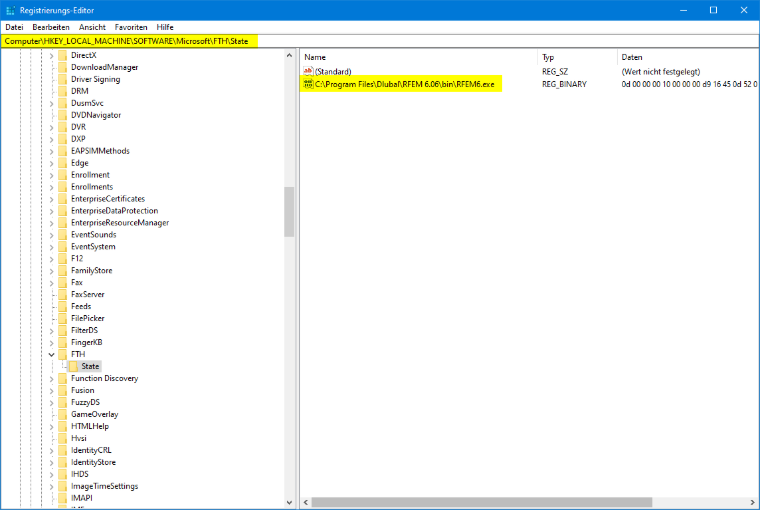Click tree scrollbar down arrow
Image resolution: width=760 pixels, height=510 pixels.
pyautogui.click(x=289, y=502)
